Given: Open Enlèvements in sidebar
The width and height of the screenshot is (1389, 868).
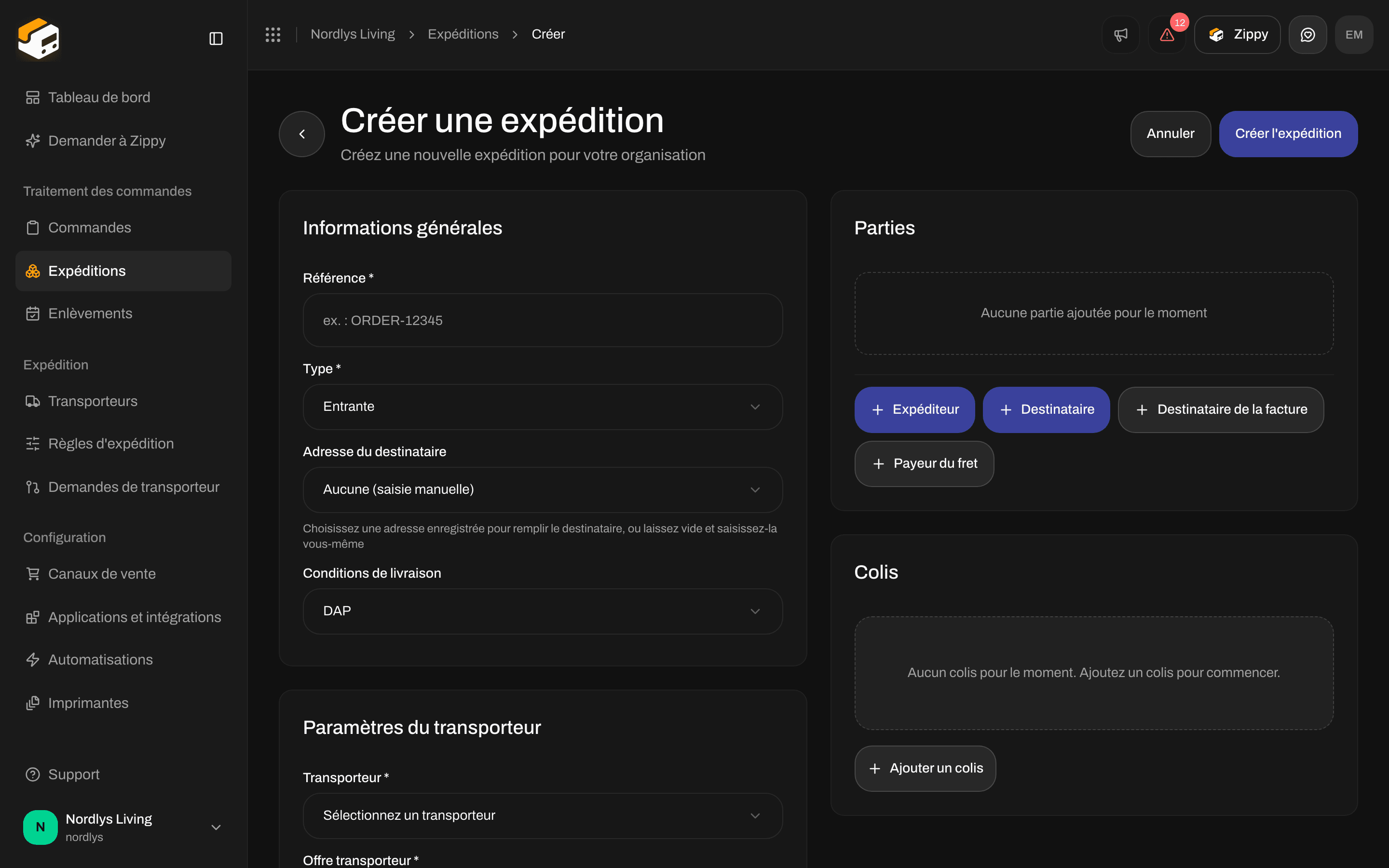Looking at the screenshot, I should click(123, 313).
